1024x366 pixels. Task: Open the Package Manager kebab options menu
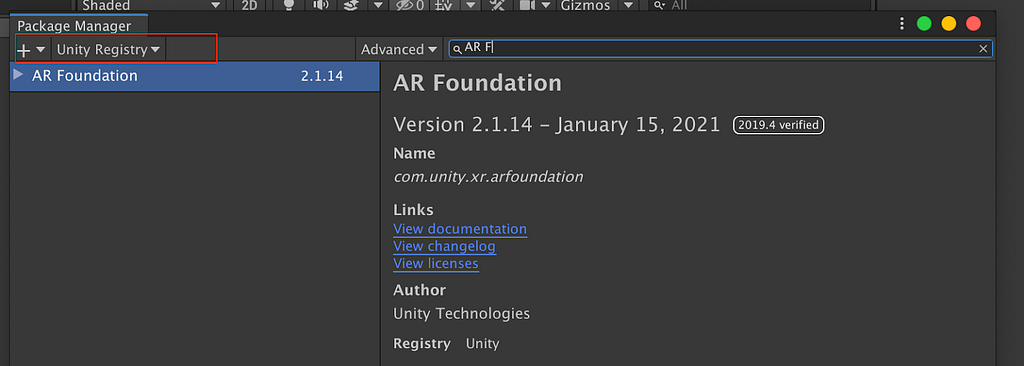click(x=902, y=24)
